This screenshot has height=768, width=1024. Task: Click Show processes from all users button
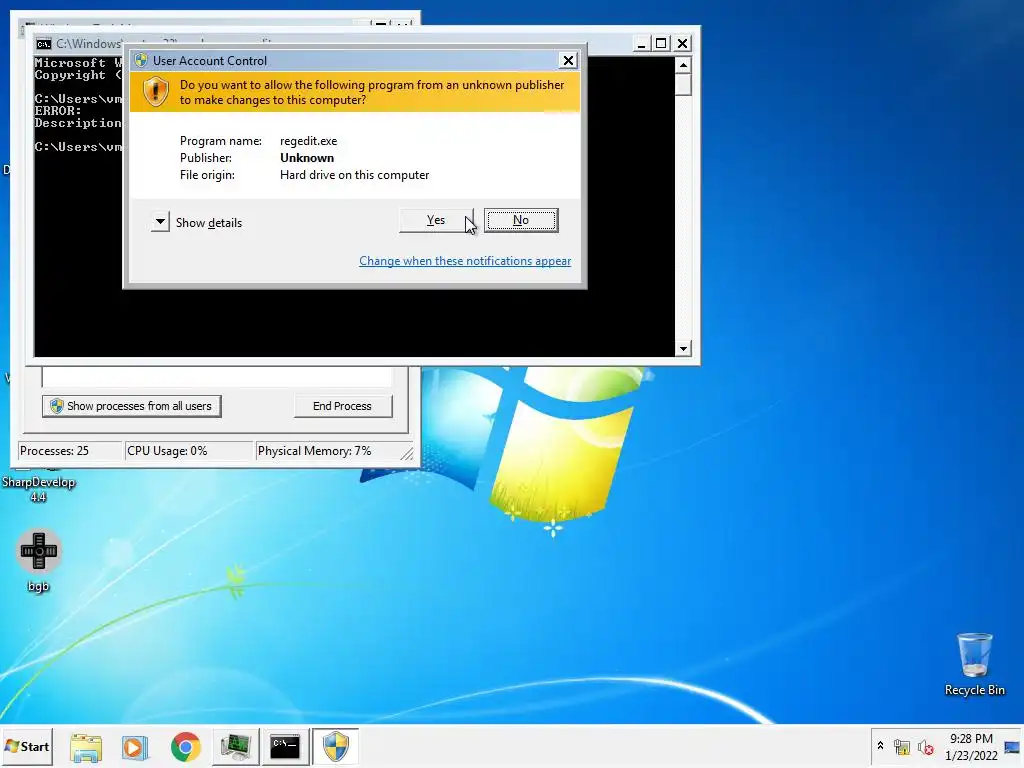point(131,406)
